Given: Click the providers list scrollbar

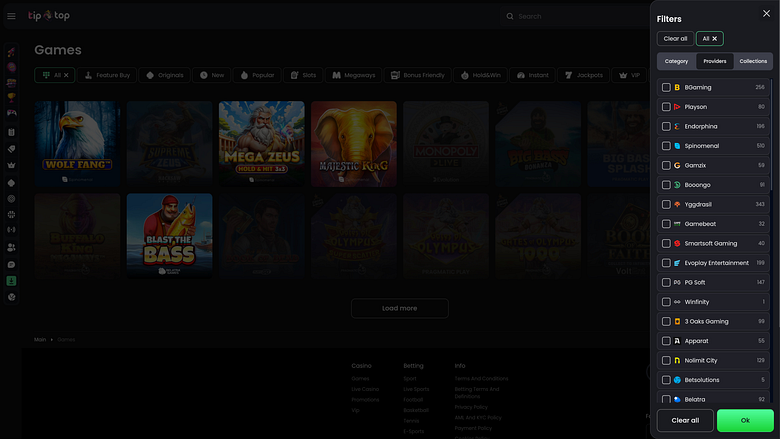Looking at the screenshot, I should click(771, 134).
